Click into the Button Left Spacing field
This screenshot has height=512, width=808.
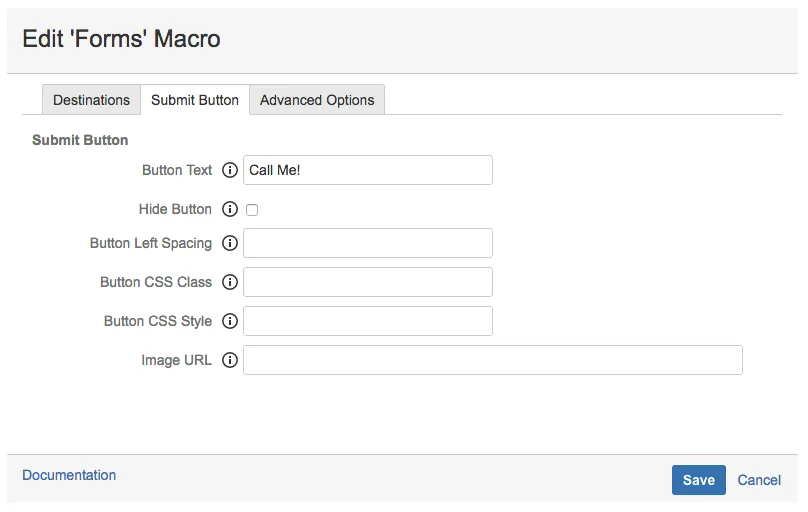pos(368,243)
